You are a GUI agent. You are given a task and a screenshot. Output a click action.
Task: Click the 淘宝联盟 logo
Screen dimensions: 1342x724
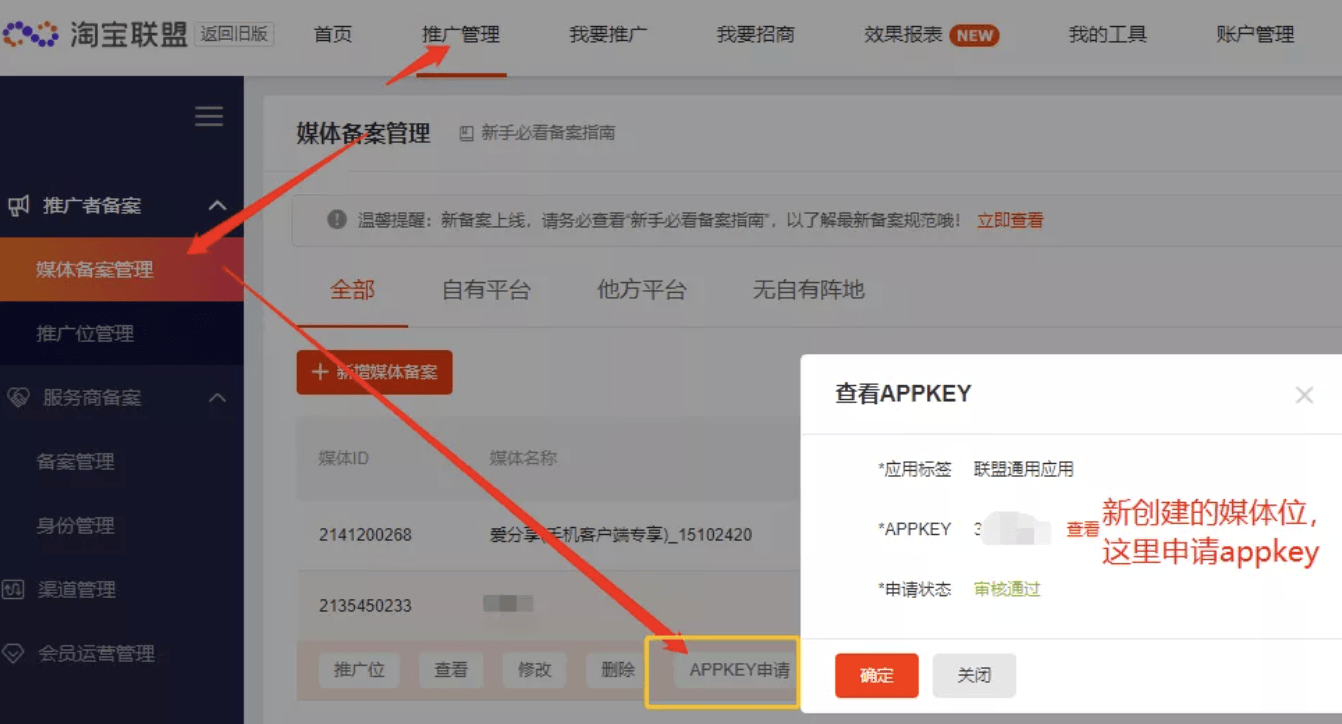(95, 34)
